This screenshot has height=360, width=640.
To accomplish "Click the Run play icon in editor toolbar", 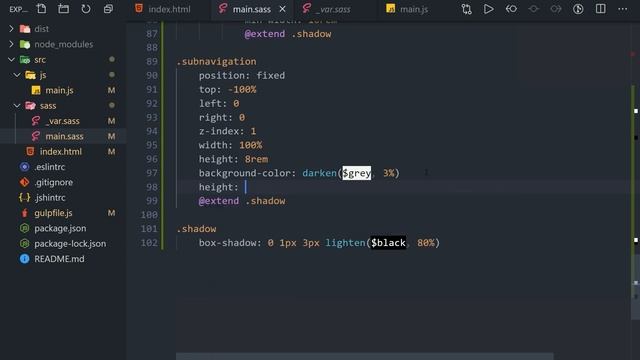I will point(489,9).
